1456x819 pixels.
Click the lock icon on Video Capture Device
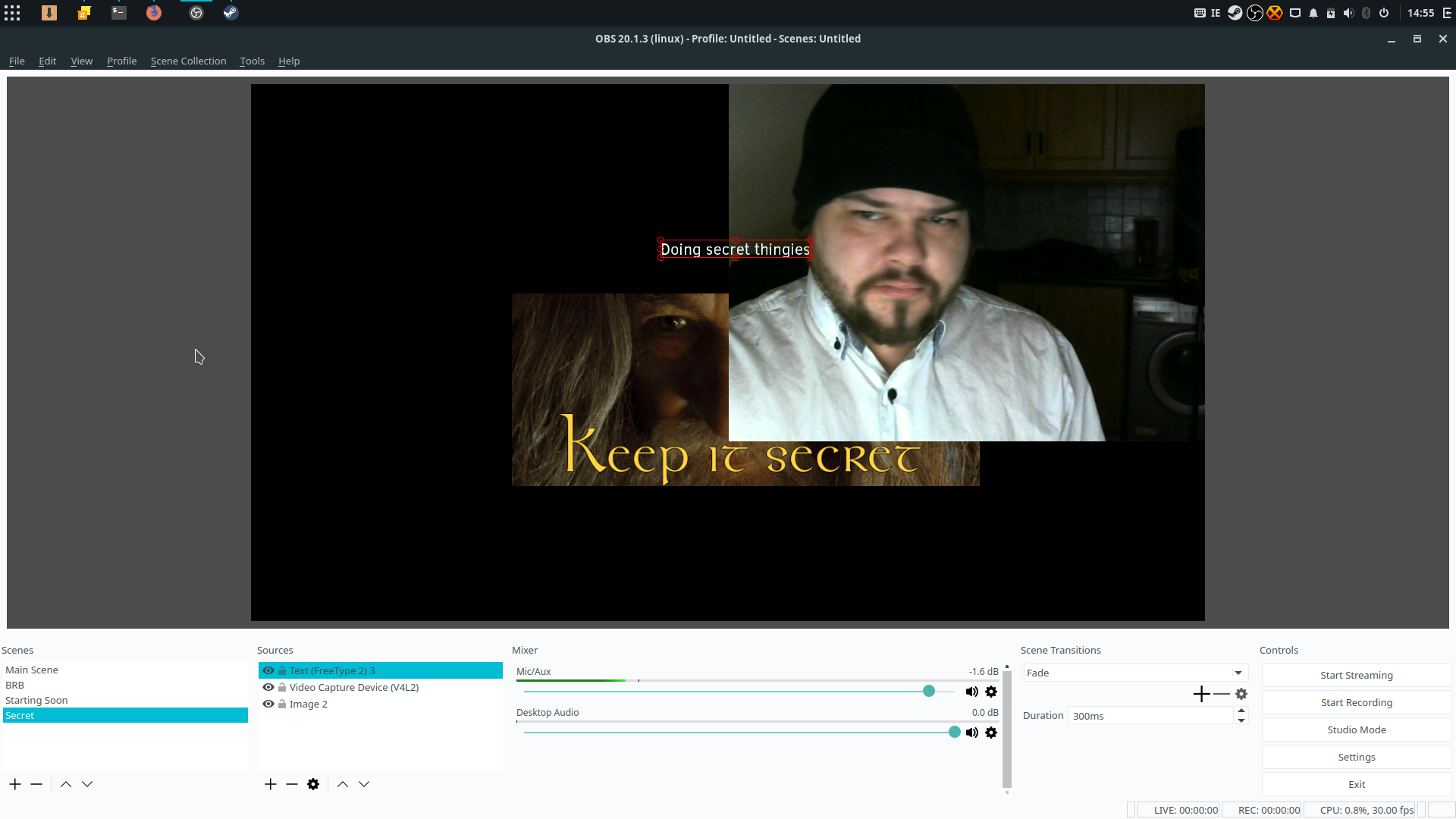tap(282, 687)
